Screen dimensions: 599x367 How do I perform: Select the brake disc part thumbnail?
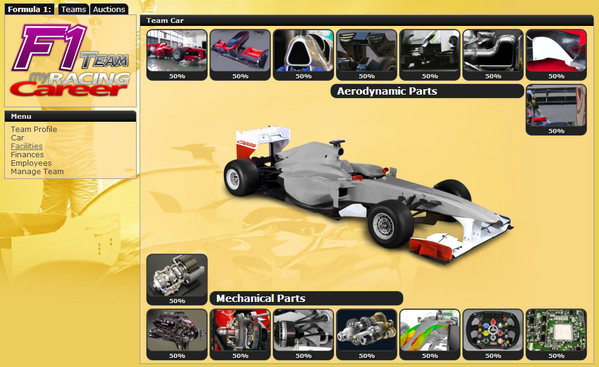(x=240, y=334)
